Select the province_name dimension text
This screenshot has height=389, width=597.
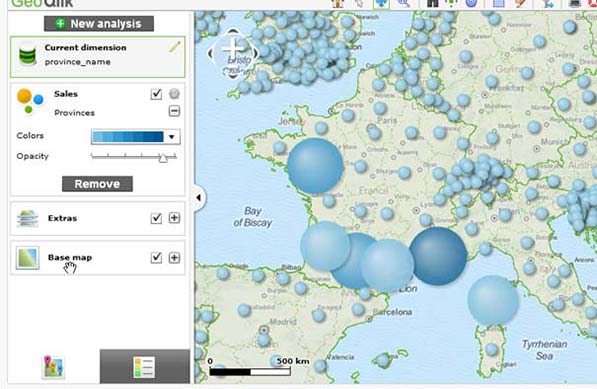[x=78, y=62]
